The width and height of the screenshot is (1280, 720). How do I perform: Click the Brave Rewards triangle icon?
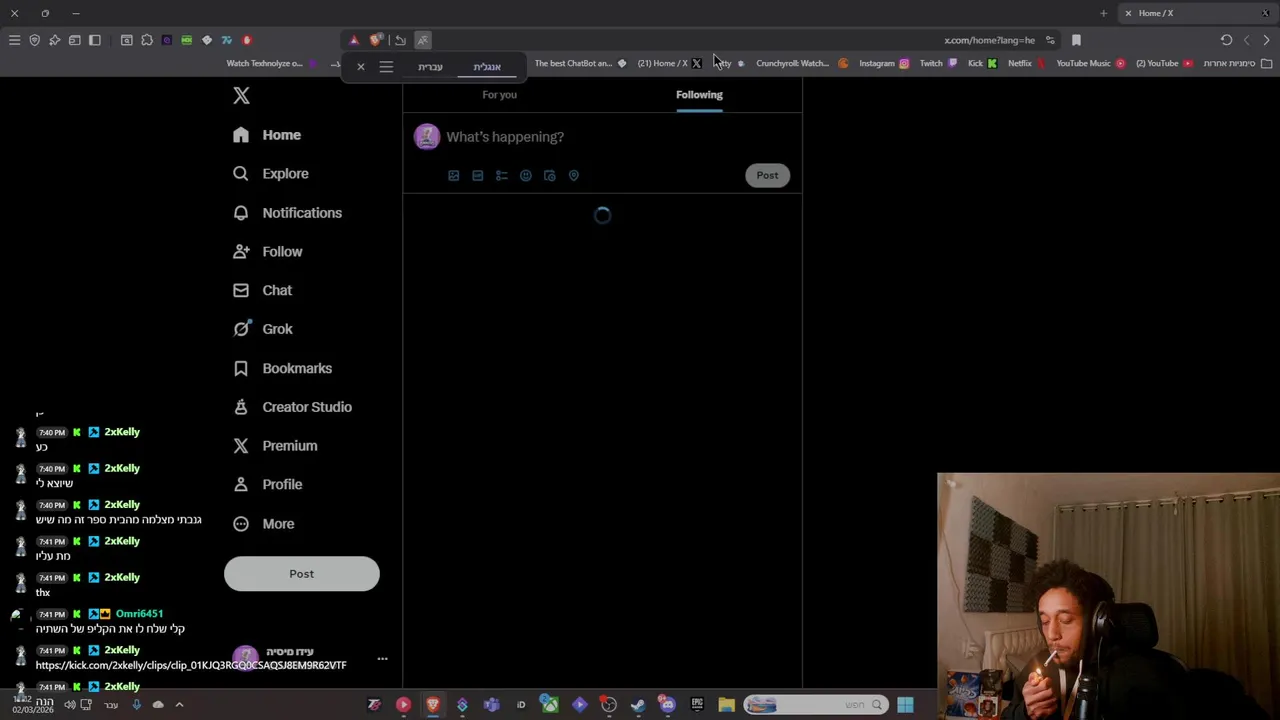coord(354,40)
